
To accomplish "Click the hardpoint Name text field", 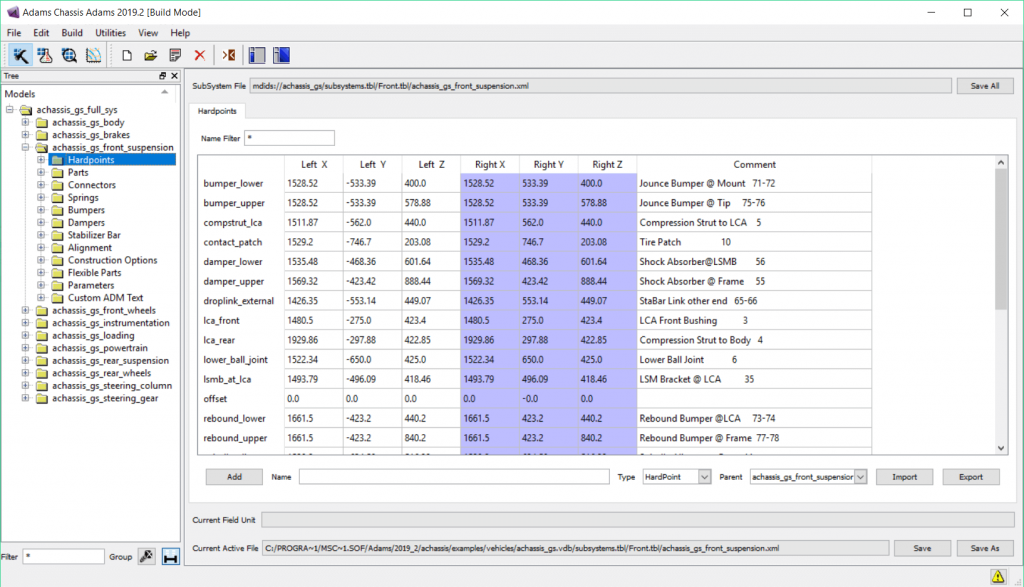I will [454, 477].
